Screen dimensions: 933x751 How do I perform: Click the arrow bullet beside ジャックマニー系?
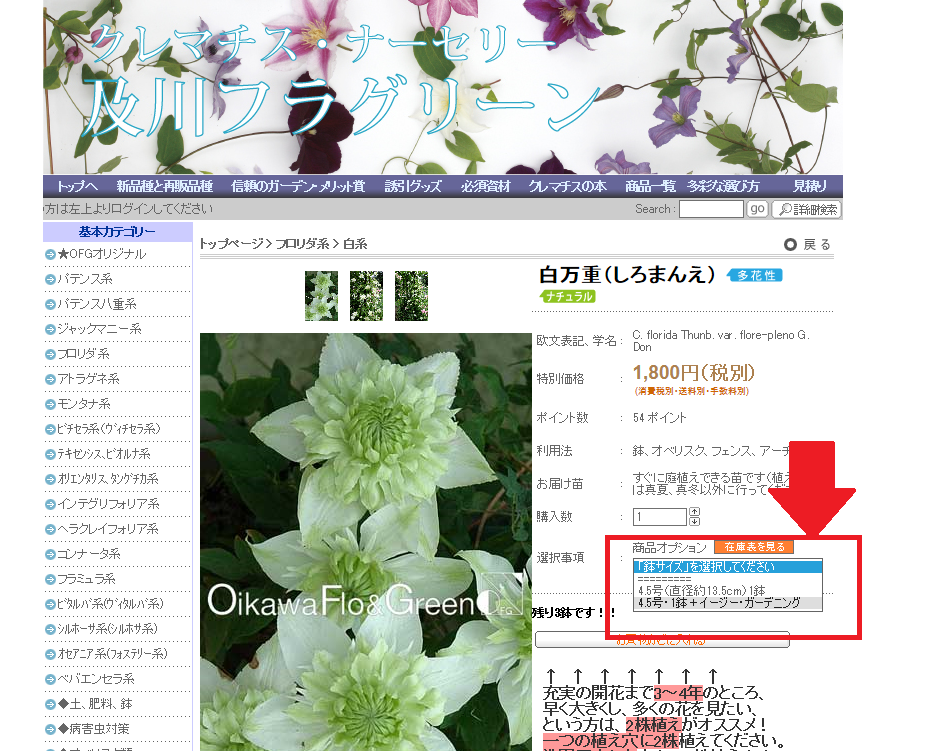pos(51,329)
